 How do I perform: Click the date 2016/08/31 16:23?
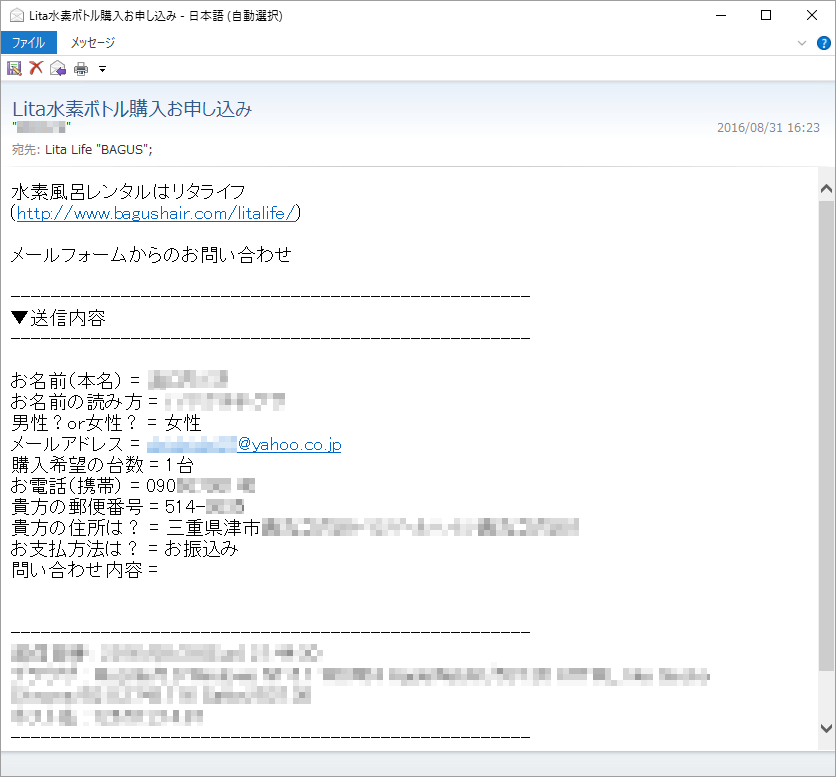pos(768,127)
